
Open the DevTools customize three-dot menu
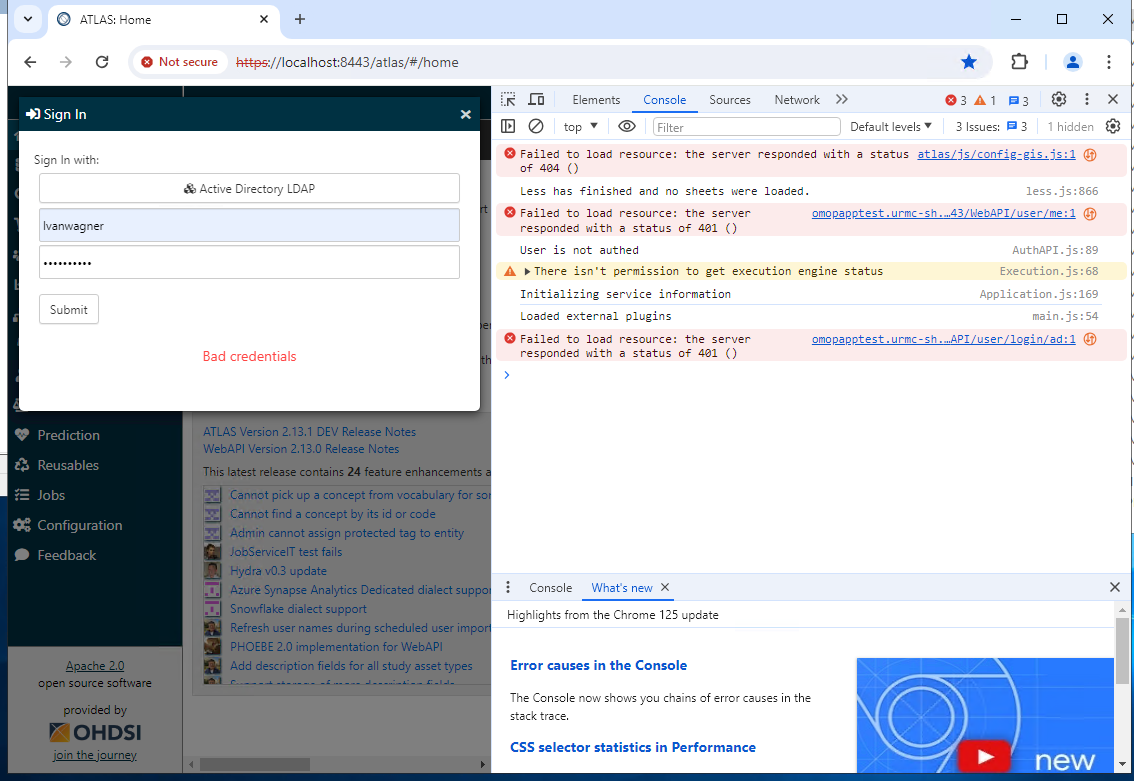1086,99
